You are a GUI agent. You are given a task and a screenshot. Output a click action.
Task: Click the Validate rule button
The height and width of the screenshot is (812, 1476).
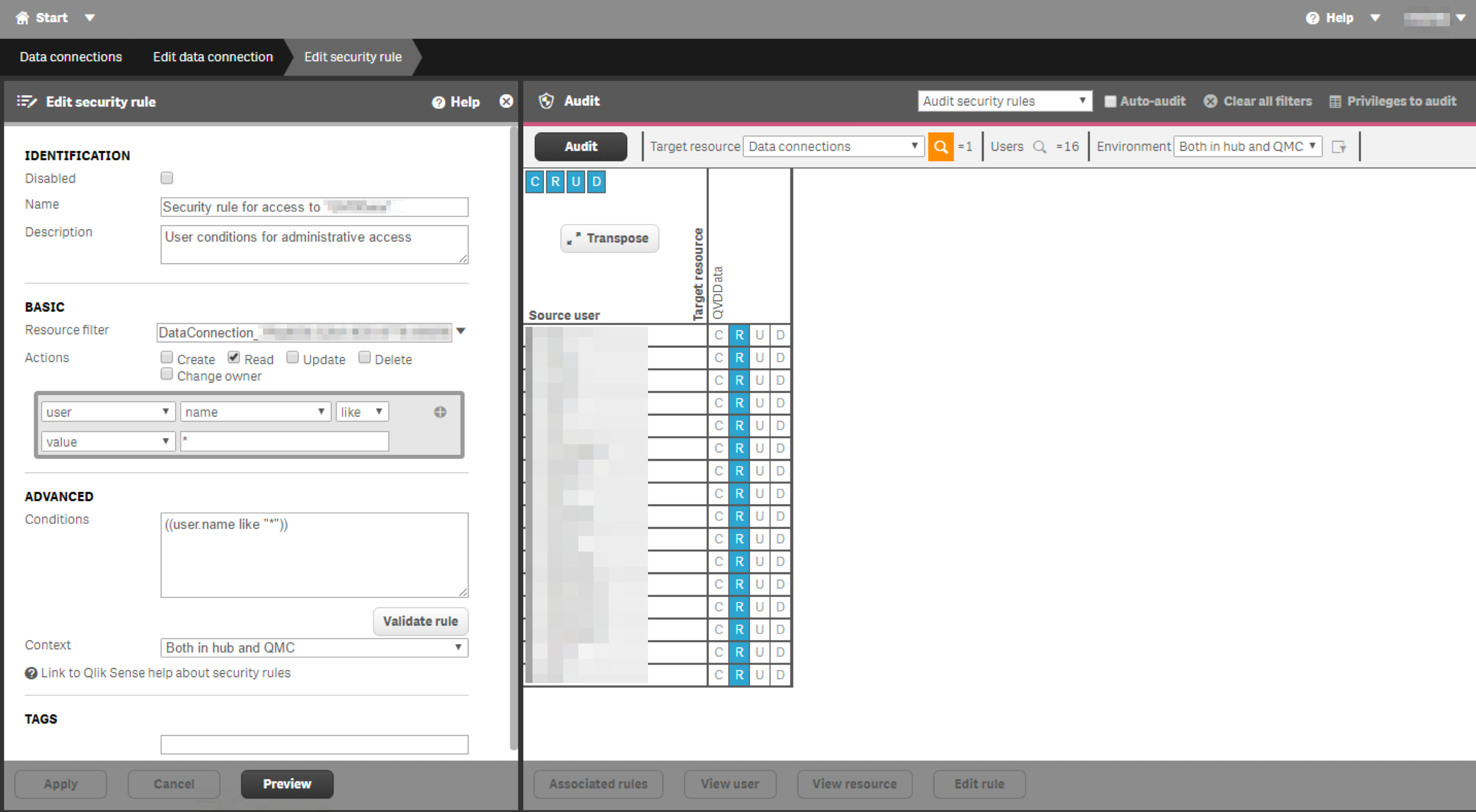(x=421, y=621)
